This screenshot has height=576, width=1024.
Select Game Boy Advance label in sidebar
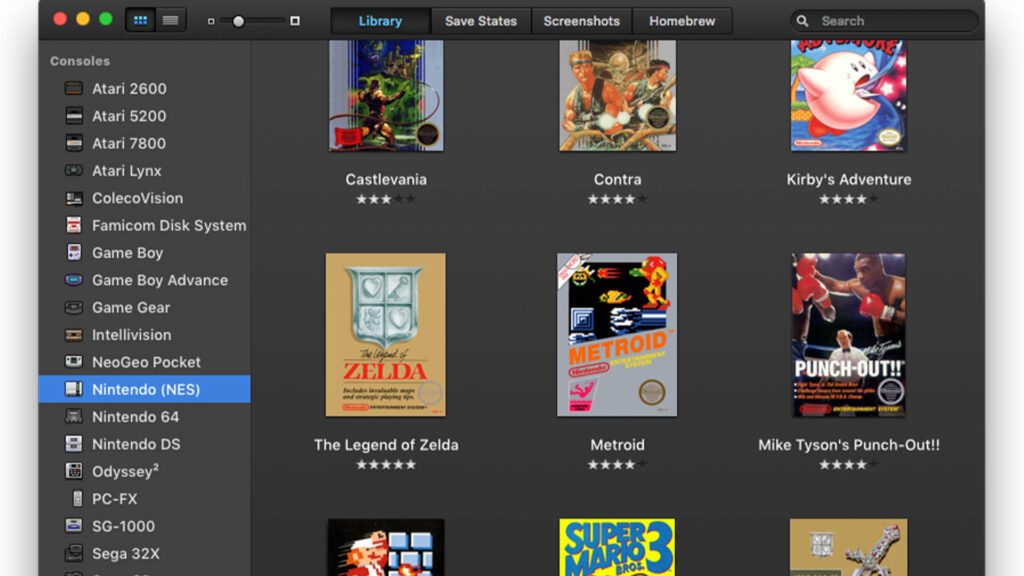pyautogui.click(x=160, y=280)
